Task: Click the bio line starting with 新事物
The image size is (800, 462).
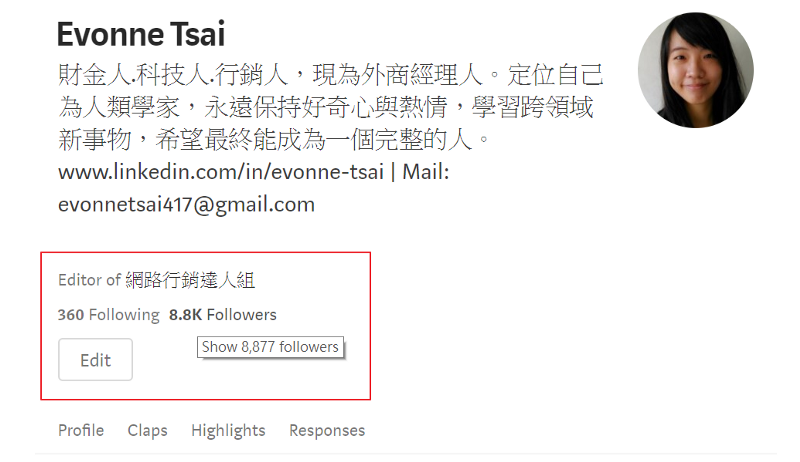Action: click(274, 139)
